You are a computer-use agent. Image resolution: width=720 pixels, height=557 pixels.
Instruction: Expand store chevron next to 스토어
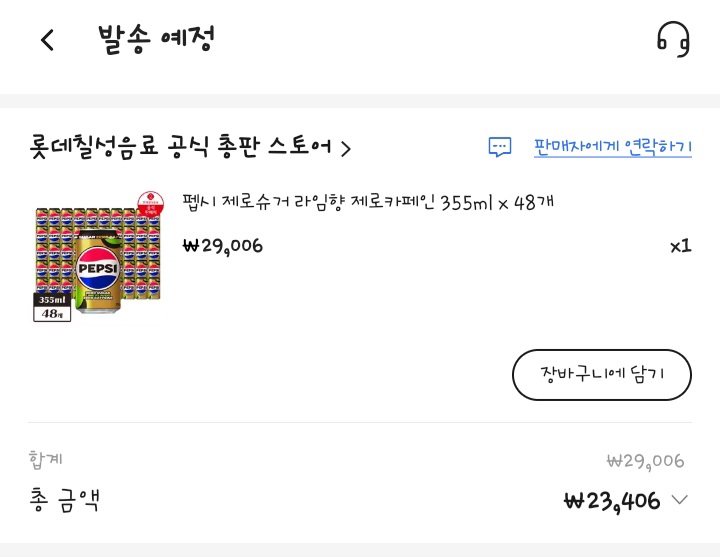346,148
